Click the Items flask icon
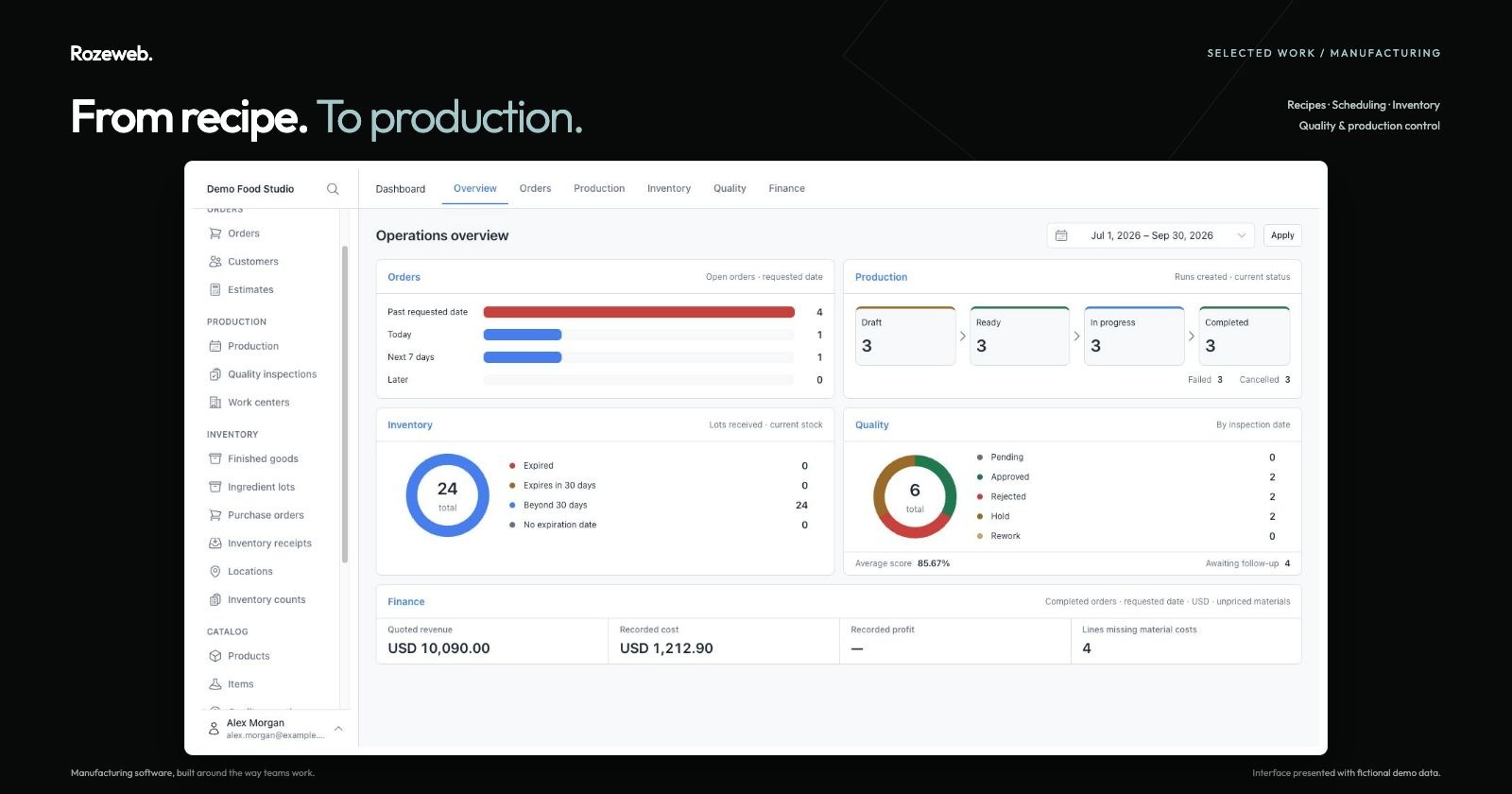The width and height of the screenshot is (1512, 794). 215,684
